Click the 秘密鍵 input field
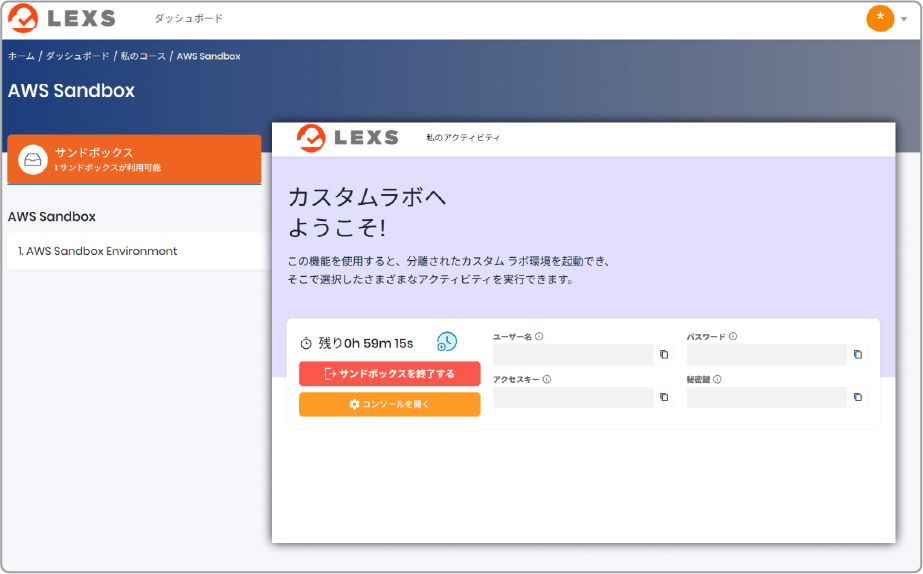The image size is (923, 574). point(767,397)
